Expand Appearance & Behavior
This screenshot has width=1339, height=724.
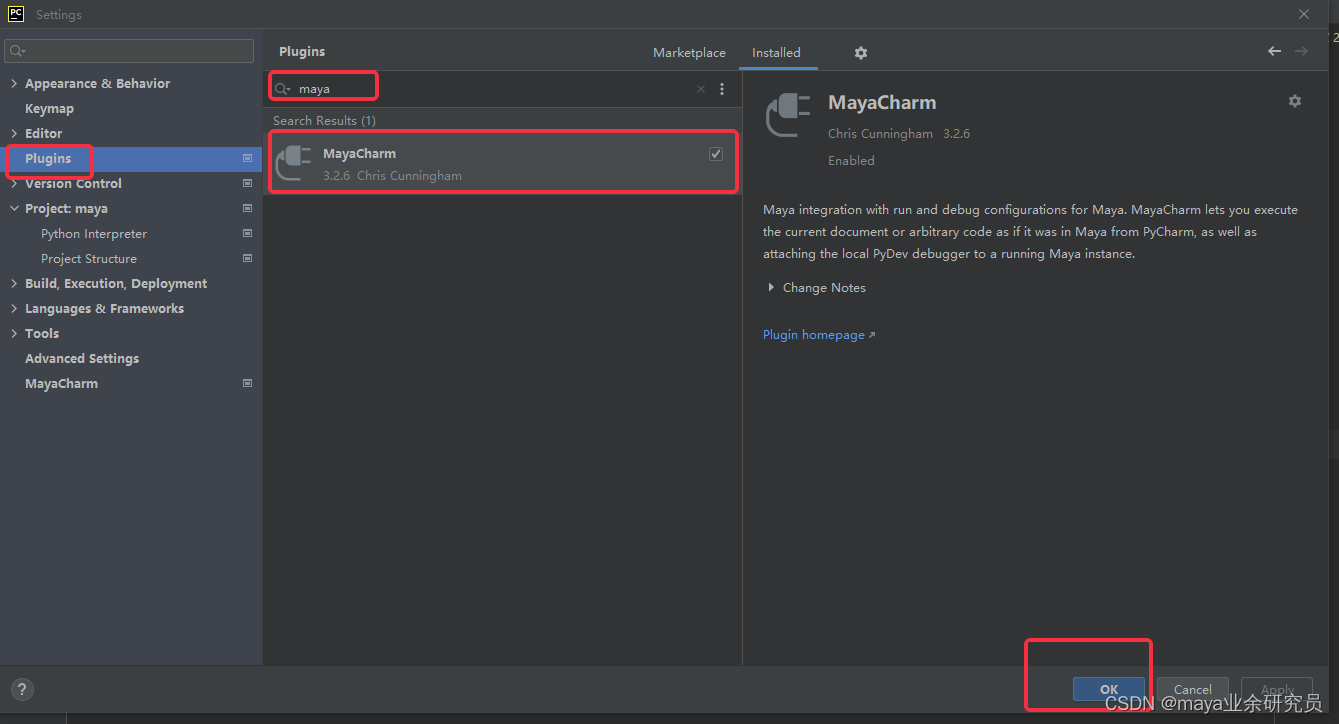(x=13, y=83)
